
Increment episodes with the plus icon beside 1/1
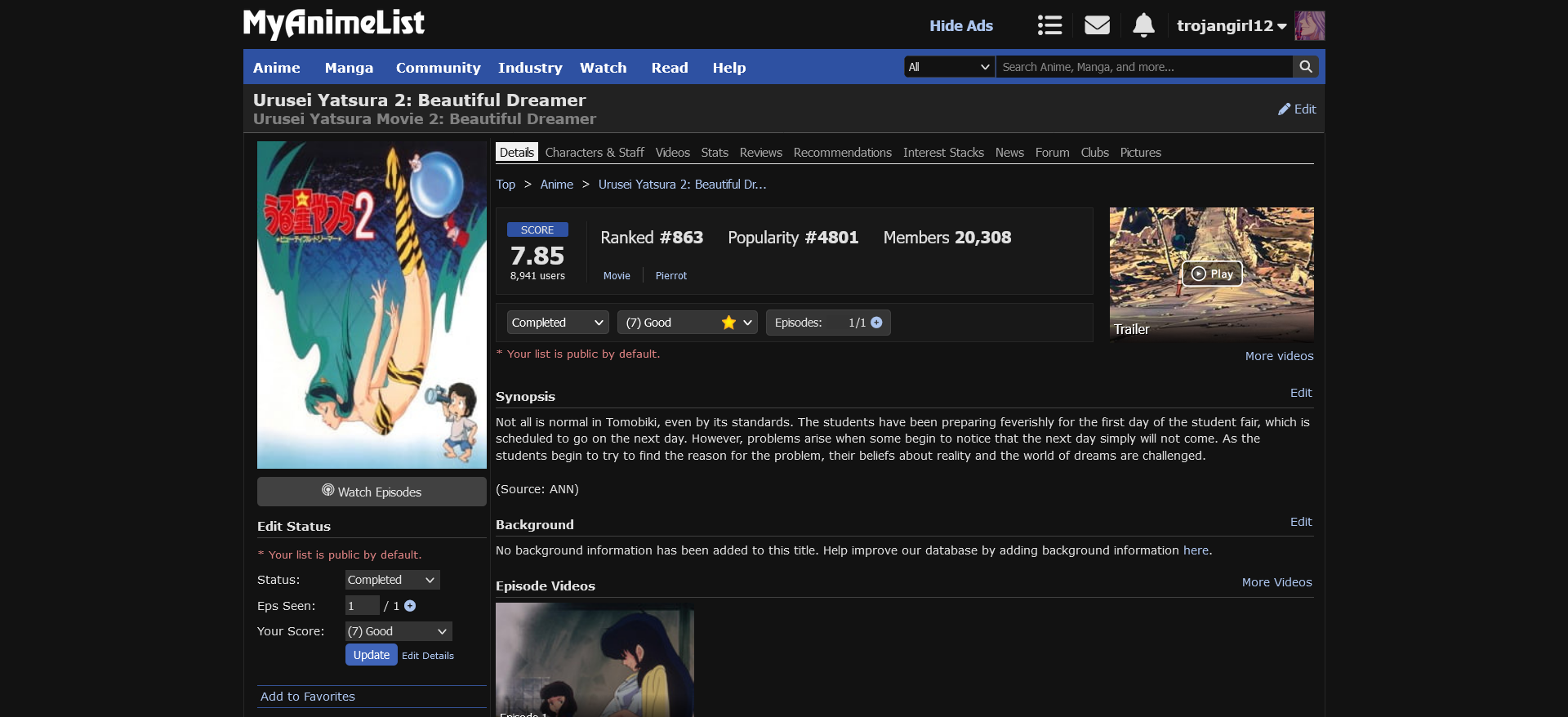(x=876, y=323)
